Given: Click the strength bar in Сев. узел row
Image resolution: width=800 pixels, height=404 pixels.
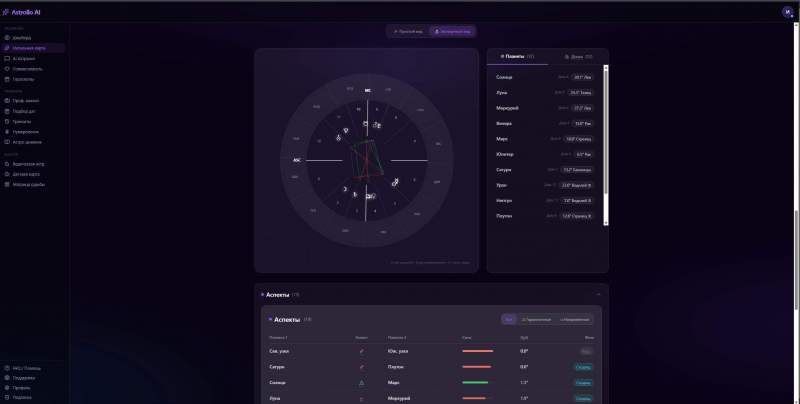Looking at the screenshot, I should click(478, 351).
